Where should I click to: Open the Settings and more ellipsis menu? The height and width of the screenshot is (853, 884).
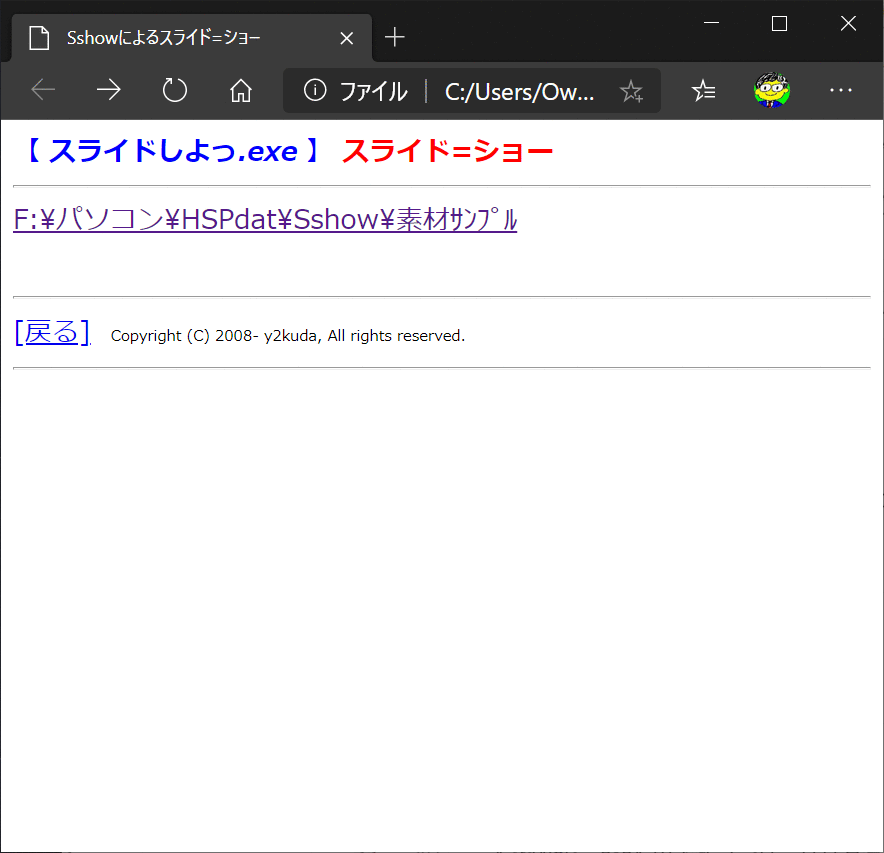(841, 91)
